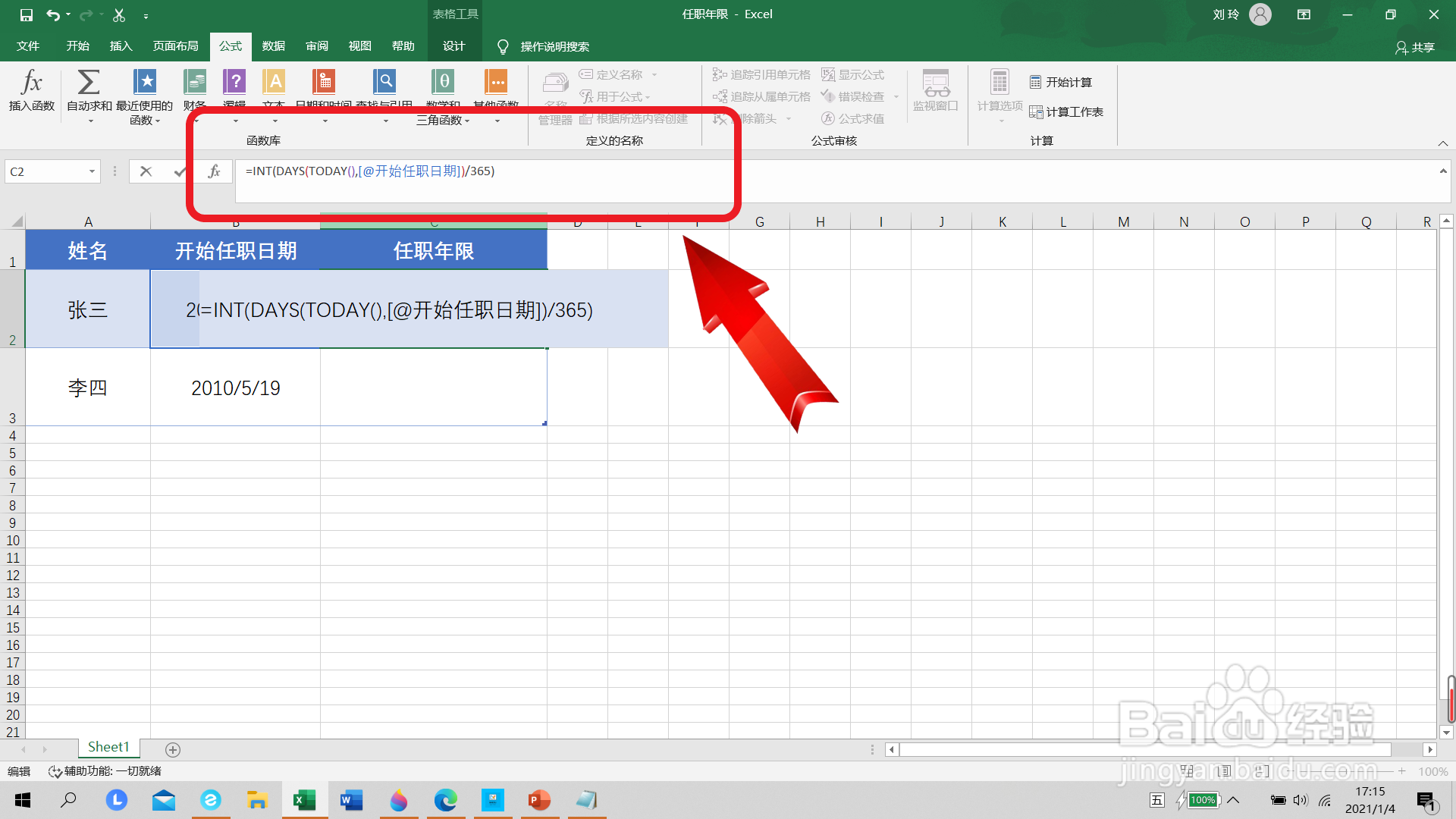Cancel formula entry with the X button

pos(146,171)
